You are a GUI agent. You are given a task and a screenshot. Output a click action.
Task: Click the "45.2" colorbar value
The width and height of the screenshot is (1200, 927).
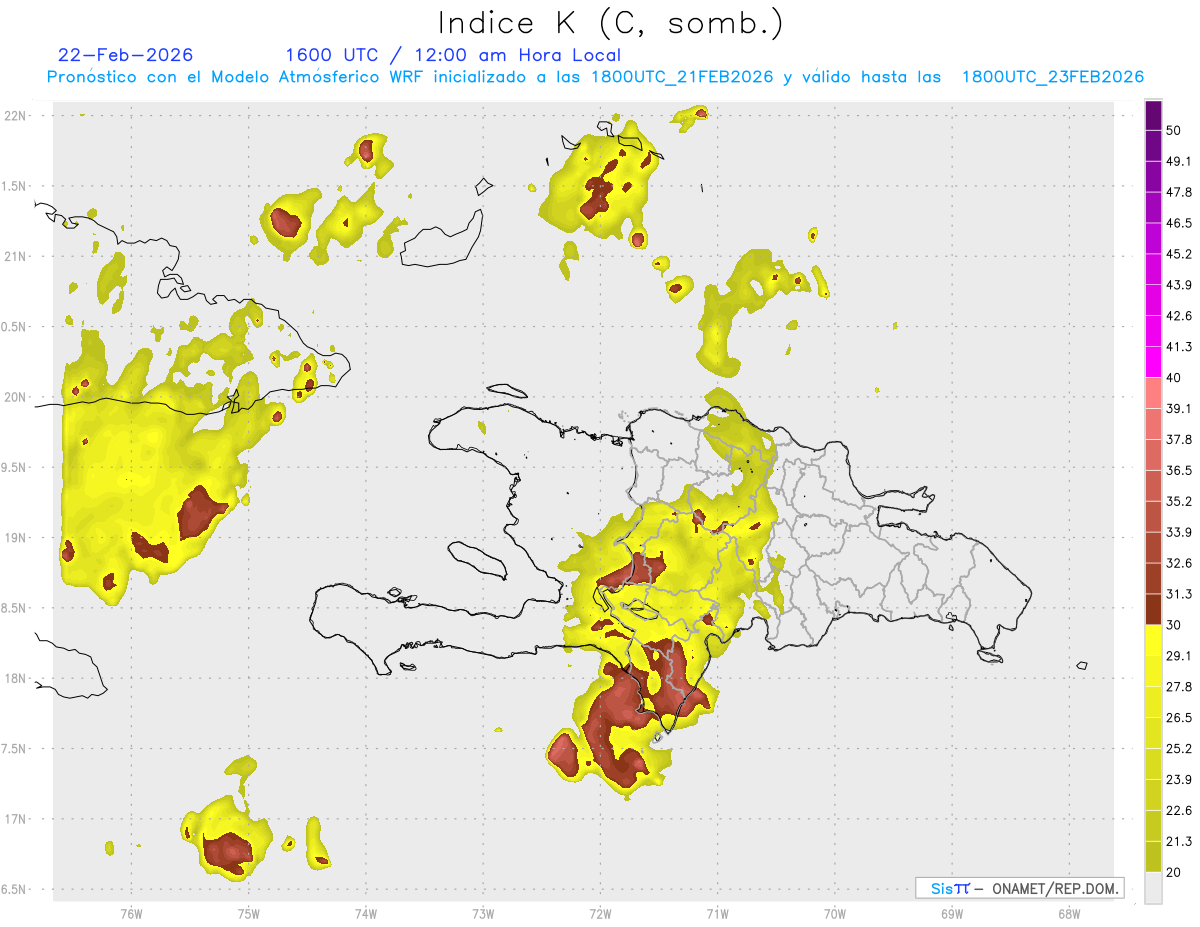(1178, 254)
